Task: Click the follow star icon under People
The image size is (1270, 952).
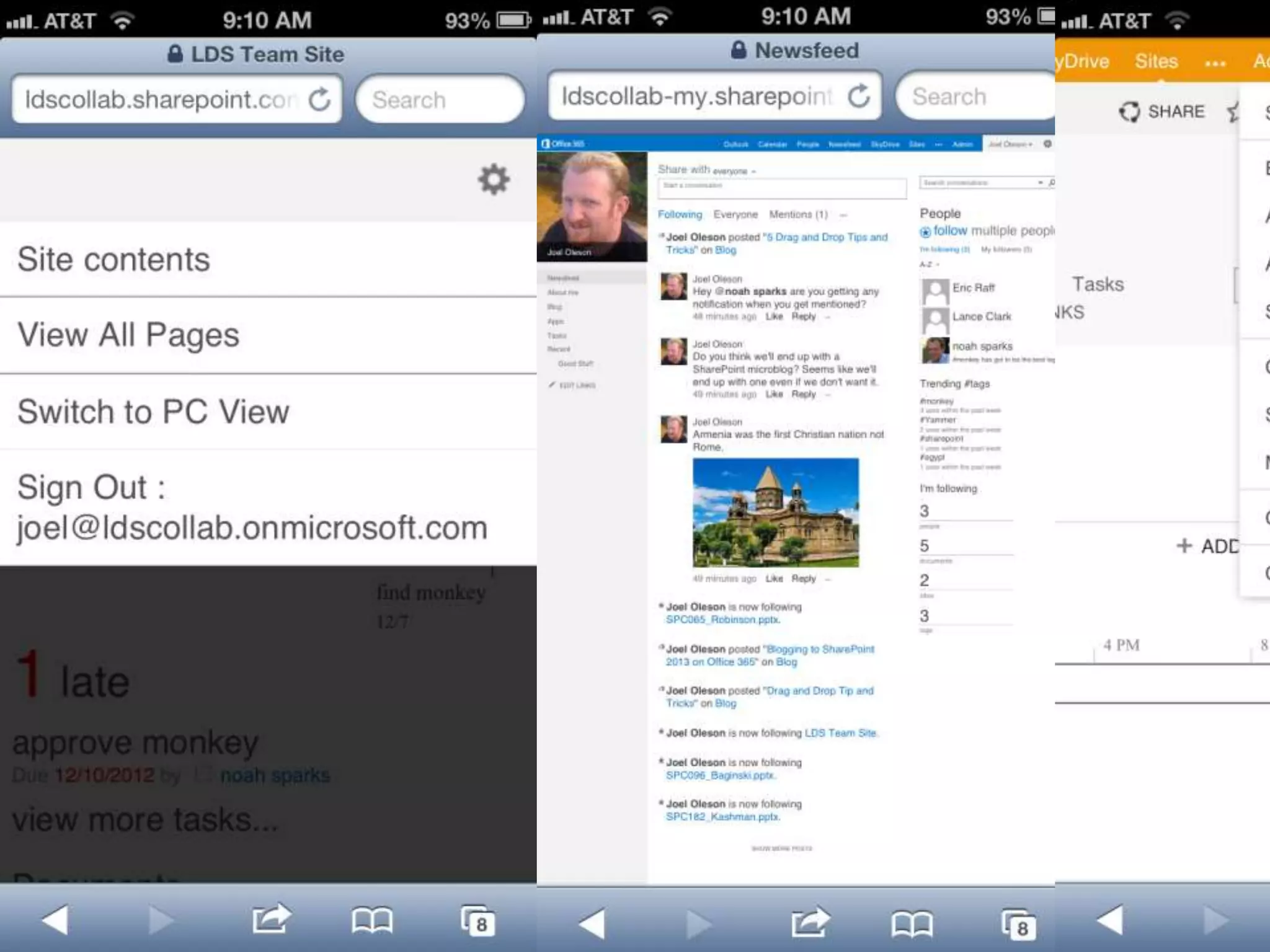Action: coord(925,232)
